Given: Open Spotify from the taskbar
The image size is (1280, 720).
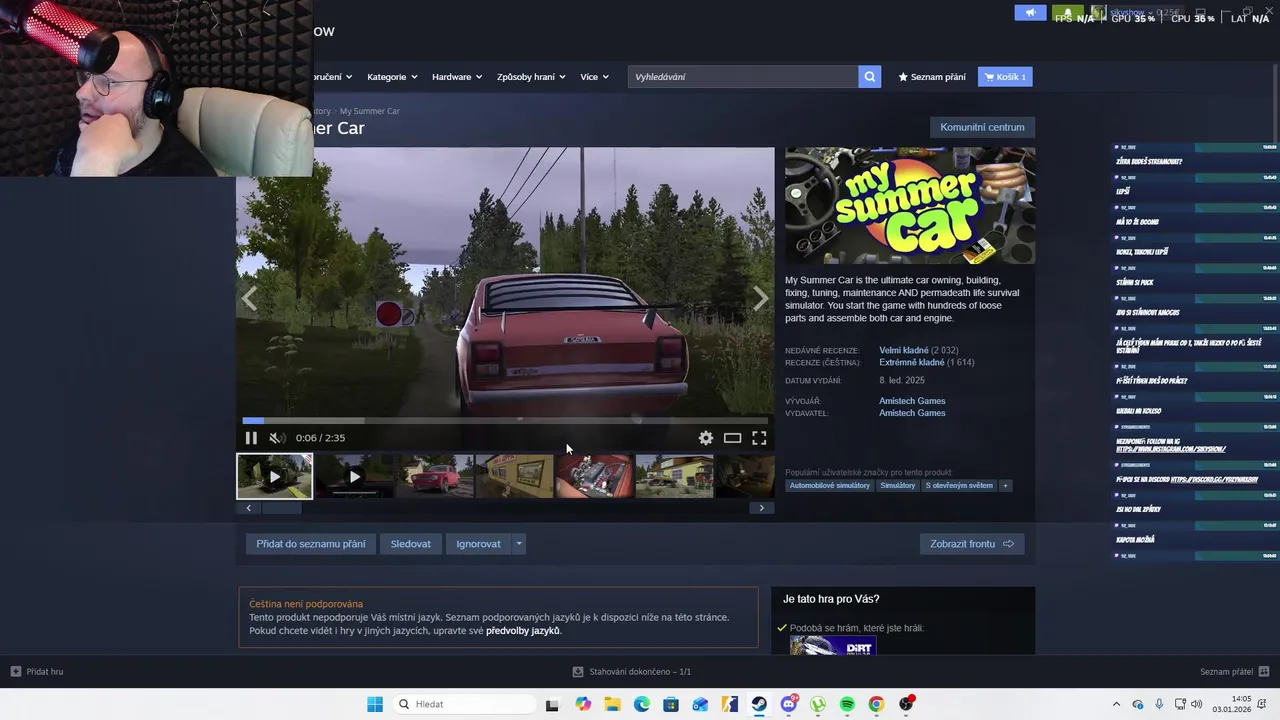Looking at the screenshot, I should click(847, 704).
